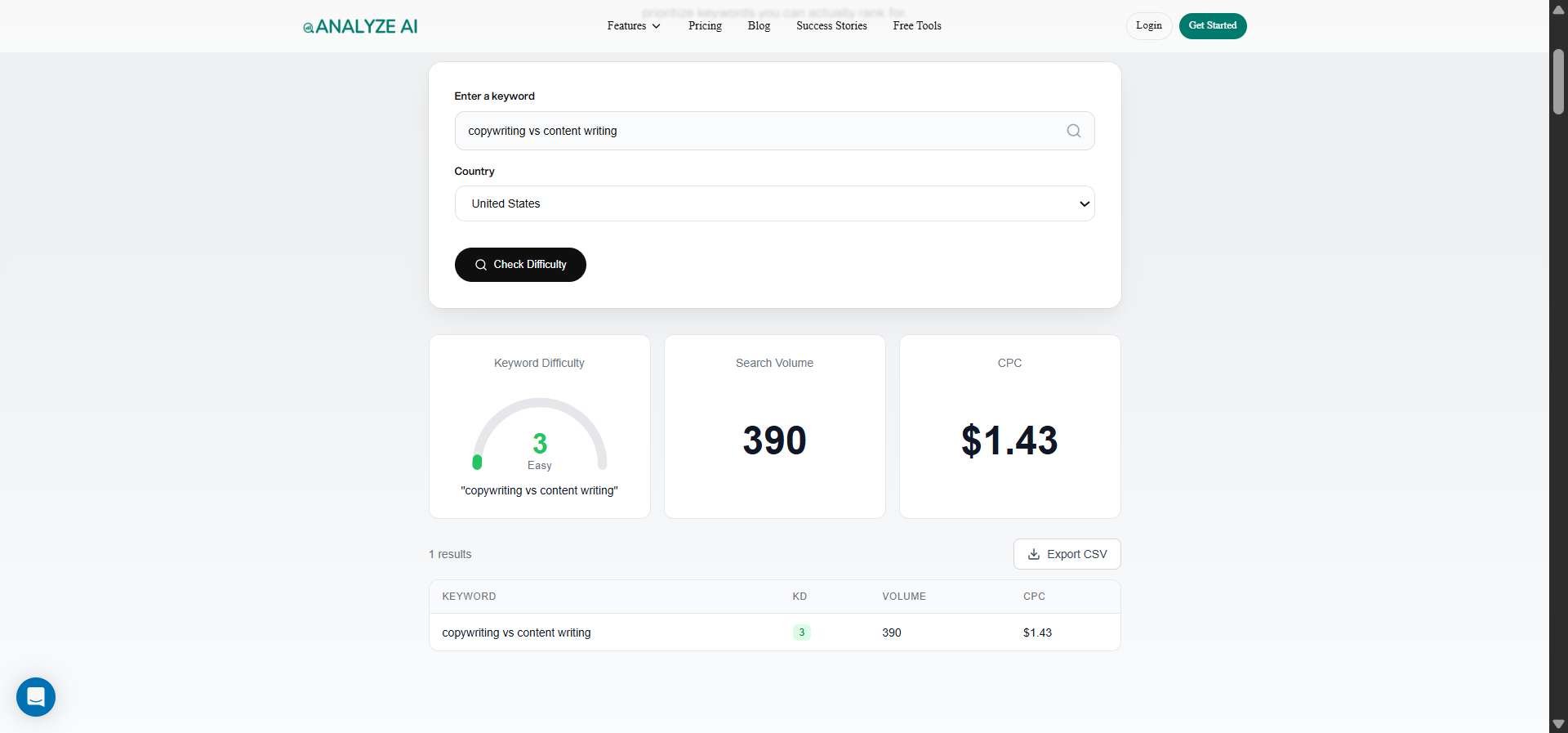This screenshot has height=733, width=1568.
Task: Click the Analyze AI logo
Action: click(x=360, y=26)
